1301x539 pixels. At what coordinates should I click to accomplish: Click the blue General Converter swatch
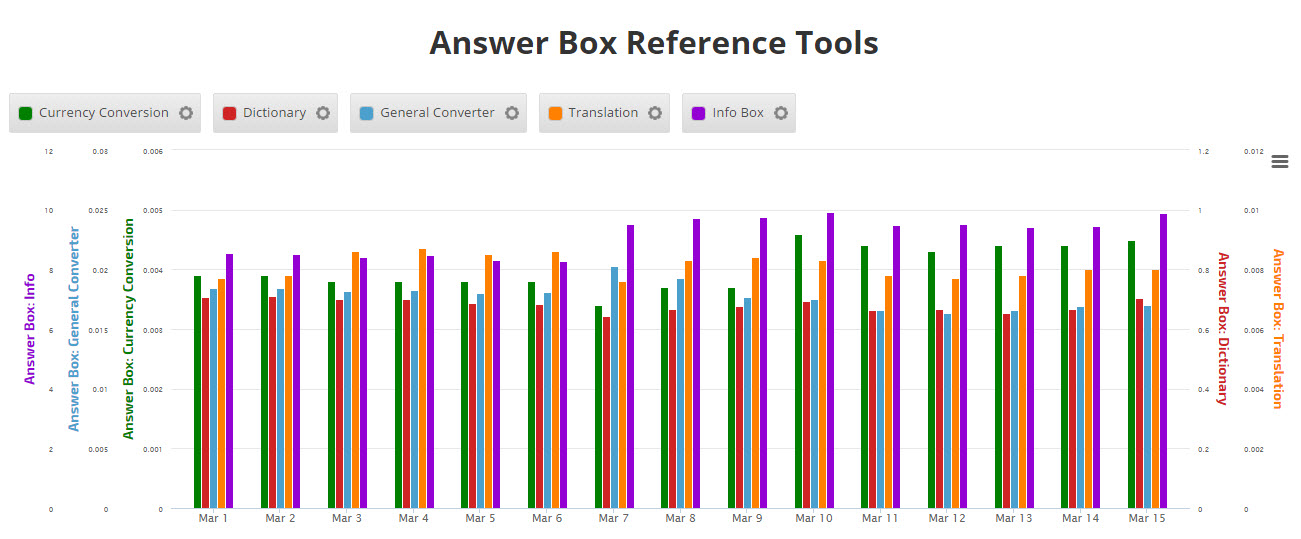point(367,113)
